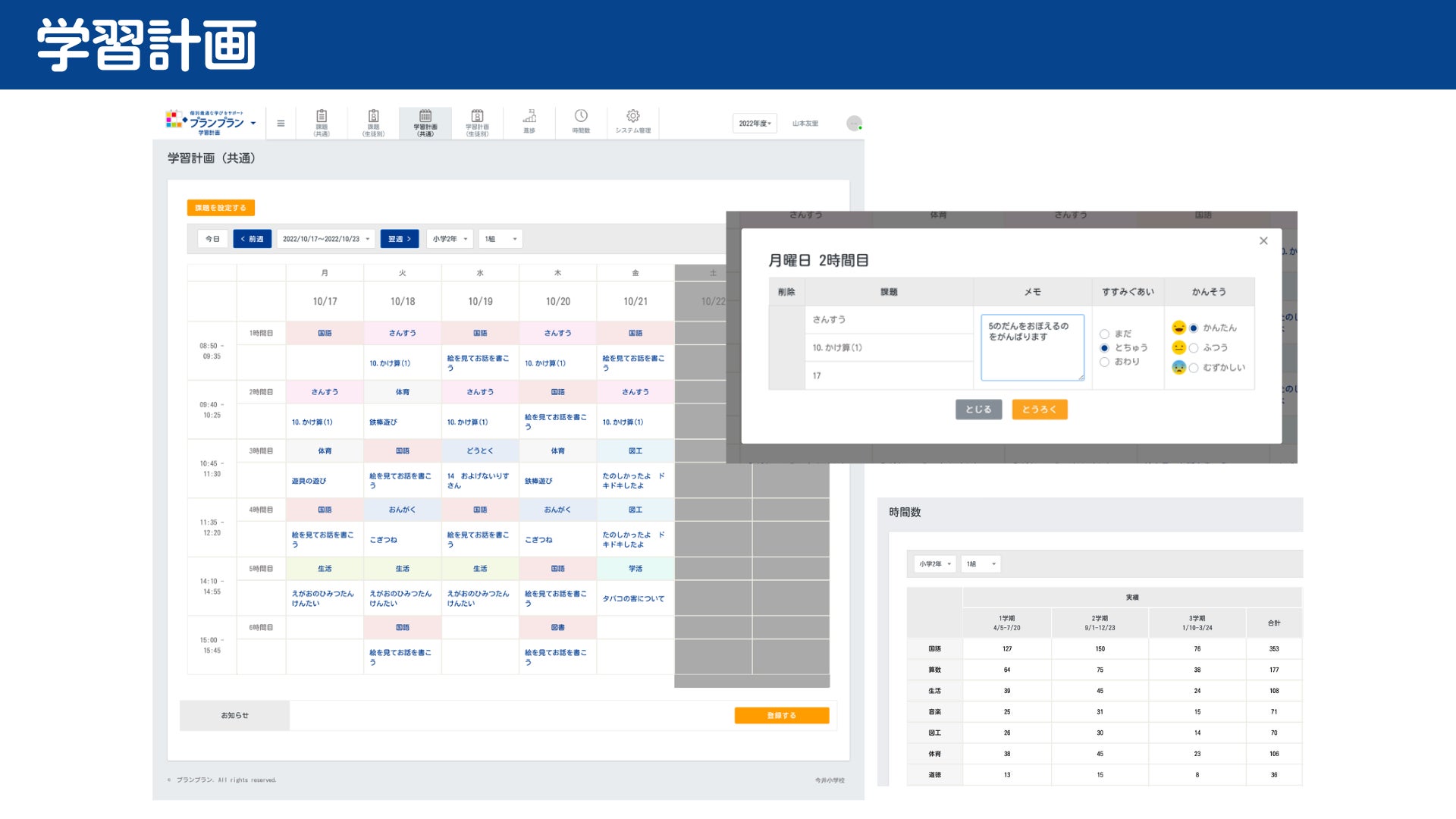
Task: Go to 翌週 next week
Action: tap(400, 239)
